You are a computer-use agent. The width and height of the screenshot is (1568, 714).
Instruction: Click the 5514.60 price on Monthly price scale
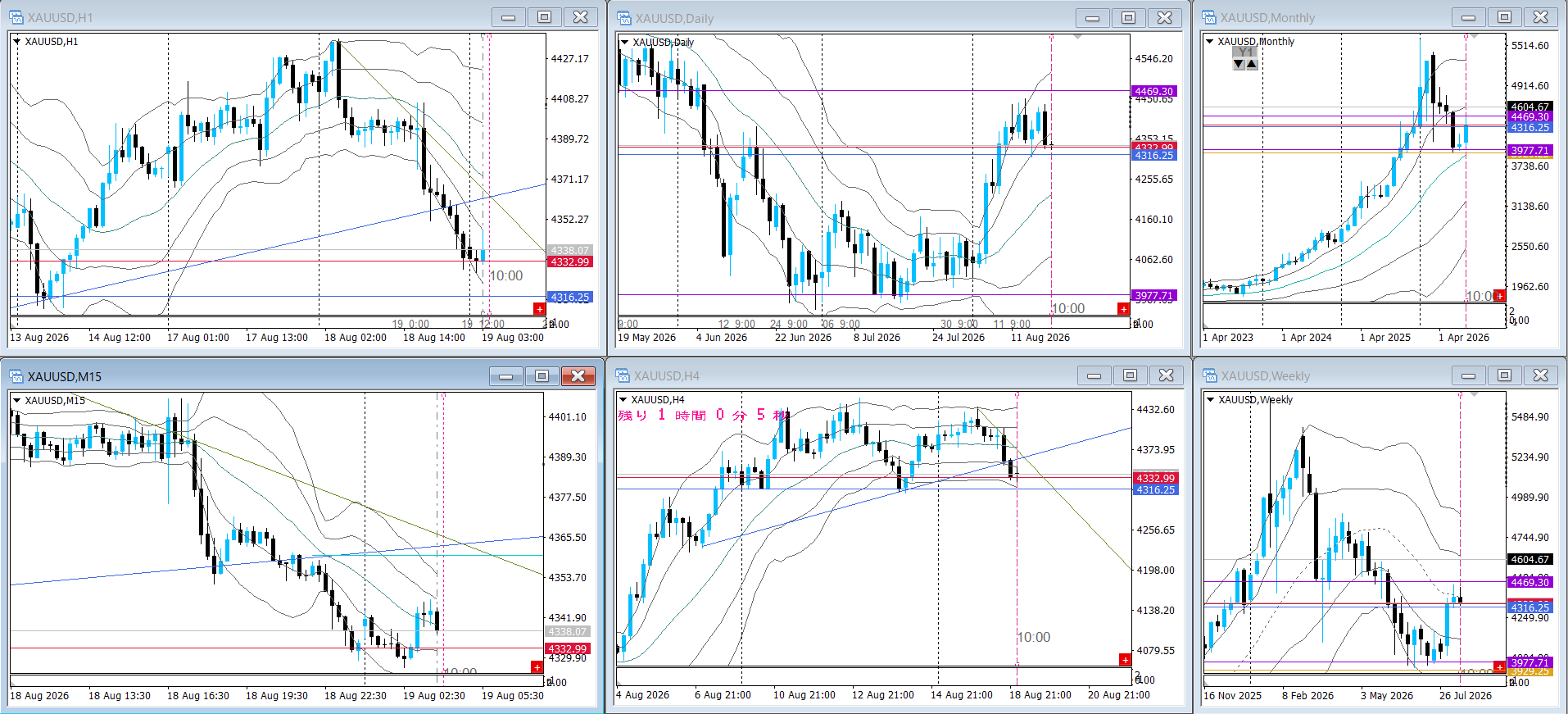[x=1530, y=46]
